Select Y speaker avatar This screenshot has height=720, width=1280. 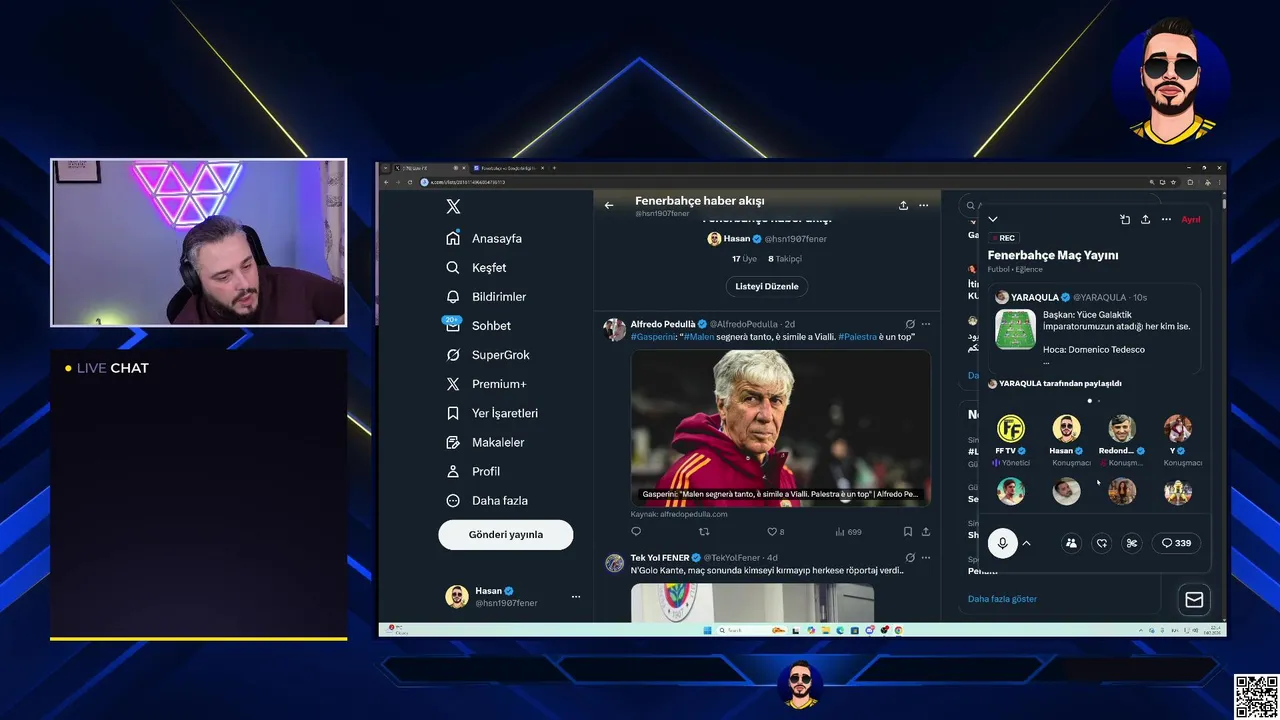point(1178,429)
